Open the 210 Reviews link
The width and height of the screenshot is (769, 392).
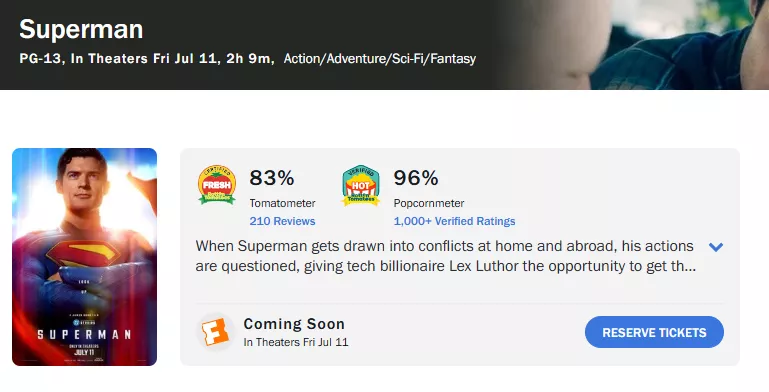point(282,221)
